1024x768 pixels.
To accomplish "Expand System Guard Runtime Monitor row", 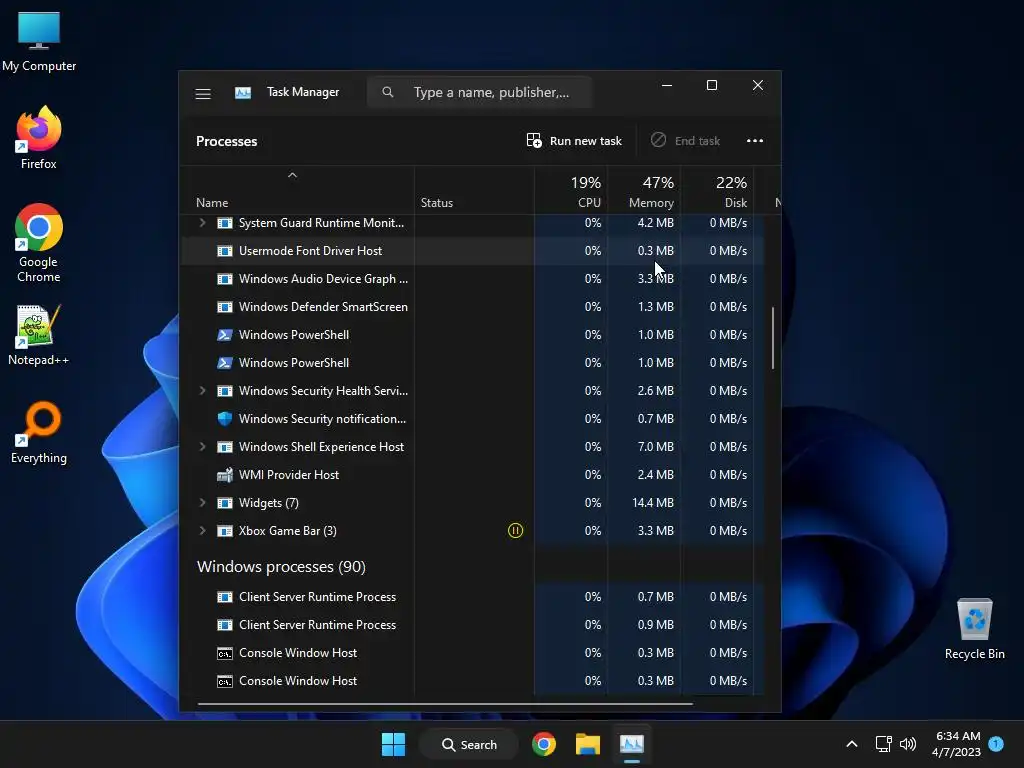I will pyautogui.click(x=202, y=223).
